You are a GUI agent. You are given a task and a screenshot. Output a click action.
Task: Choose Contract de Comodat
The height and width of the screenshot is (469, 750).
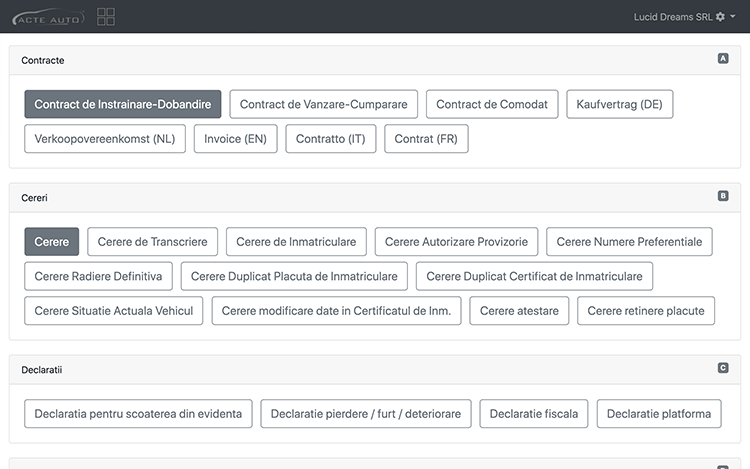492,104
